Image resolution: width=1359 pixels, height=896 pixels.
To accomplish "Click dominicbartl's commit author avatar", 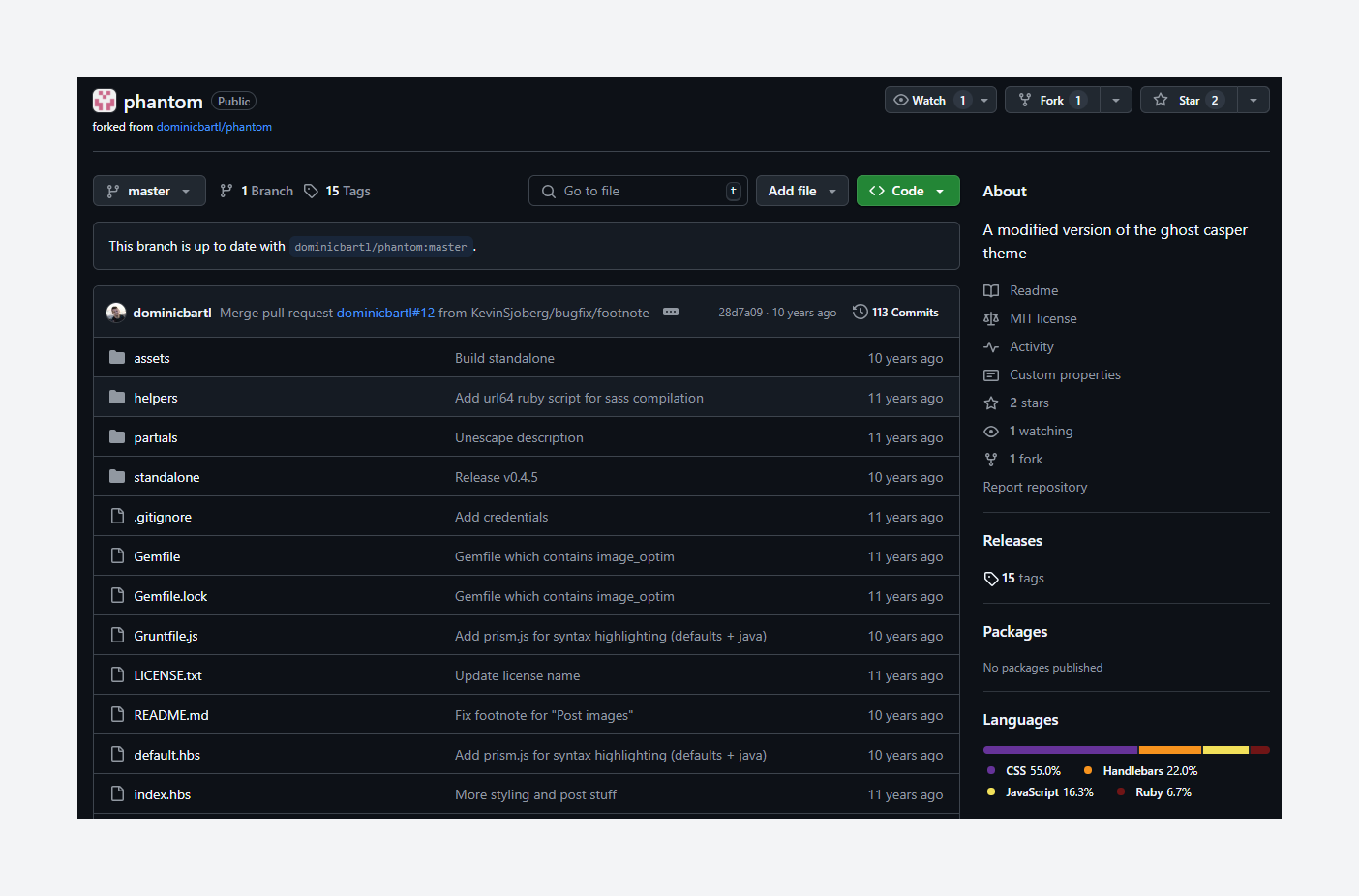I will (x=116, y=313).
